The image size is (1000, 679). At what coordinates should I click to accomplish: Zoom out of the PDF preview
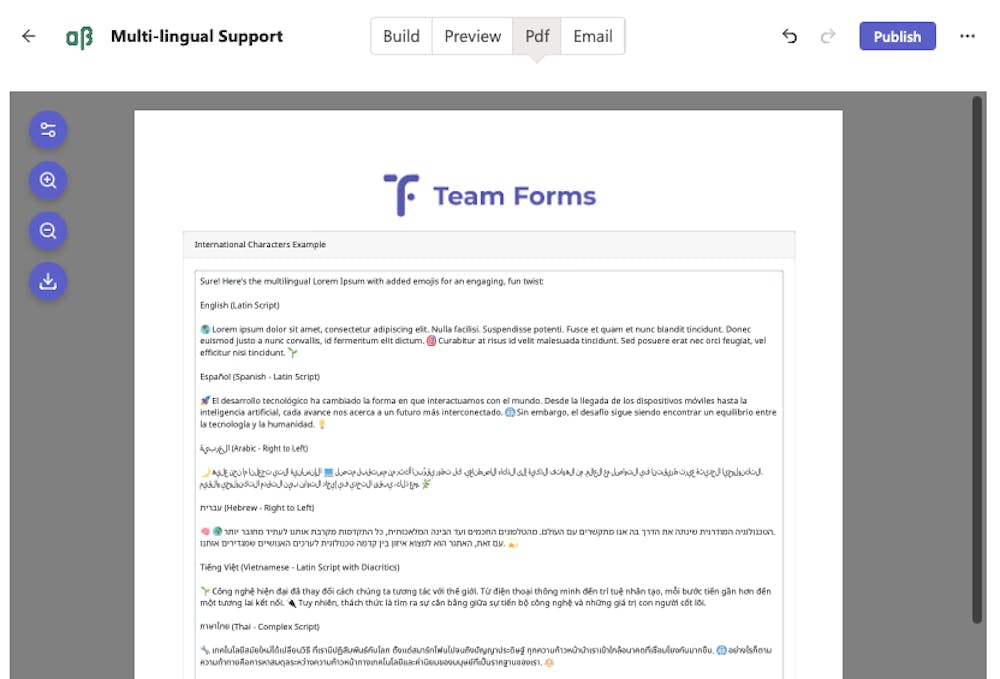(x=47, y=231)
